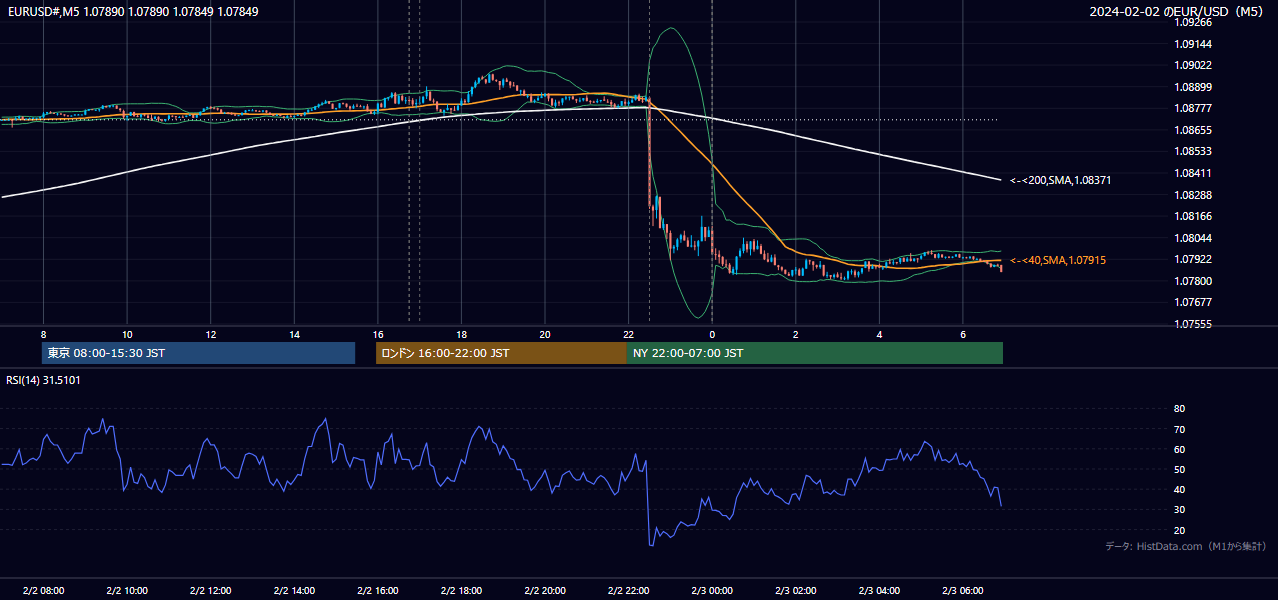Click the 2/2 10:00 date label

(127, 590)
